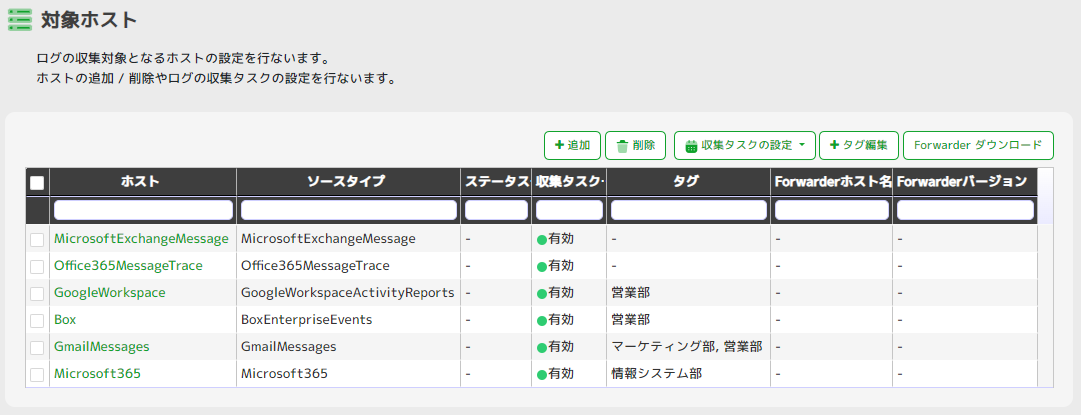Sort by the 収集タスク column header
Image resolution: width=1081 pixels, height=415 pixels.
tap(569, 182)
